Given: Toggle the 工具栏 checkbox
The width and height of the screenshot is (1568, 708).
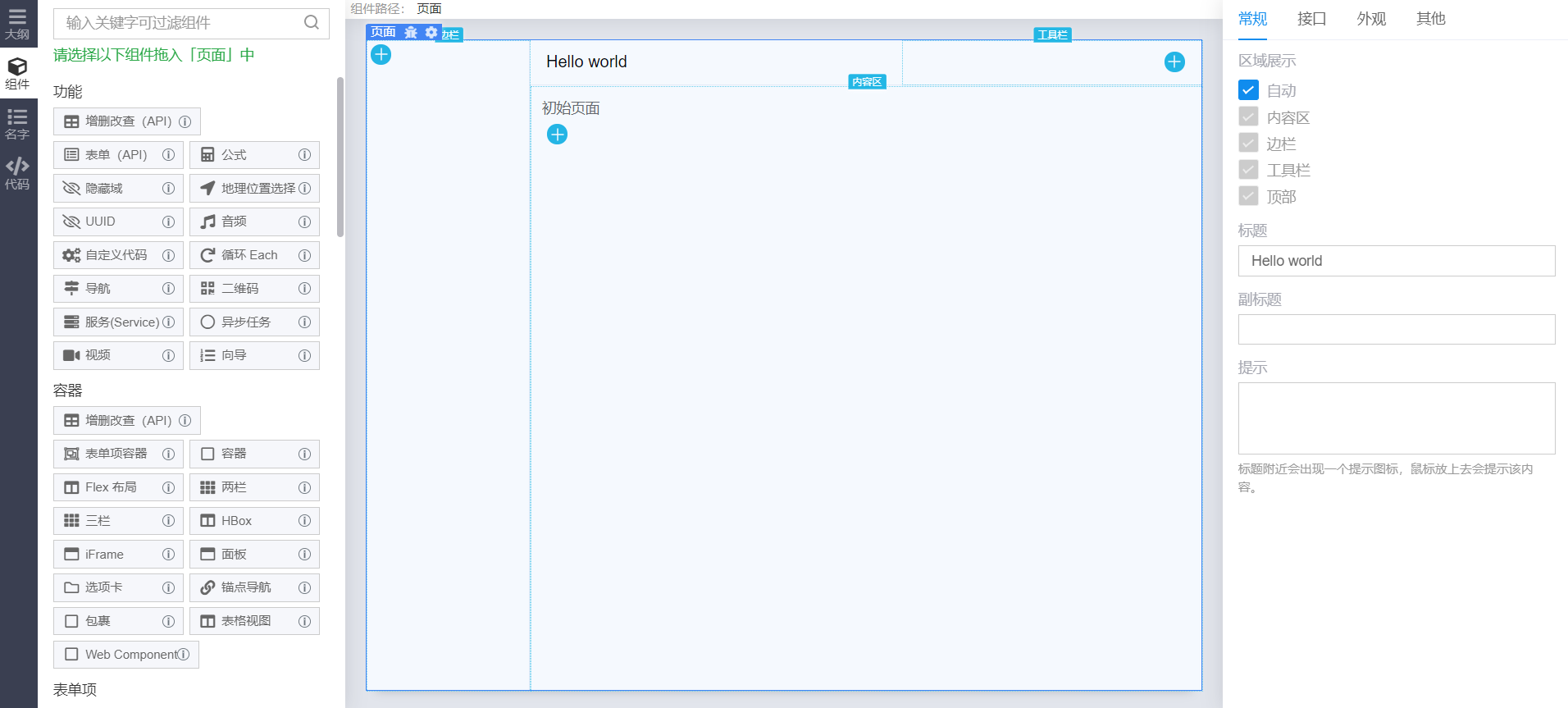Looking at the screenshot, I should pos(1248,170).
